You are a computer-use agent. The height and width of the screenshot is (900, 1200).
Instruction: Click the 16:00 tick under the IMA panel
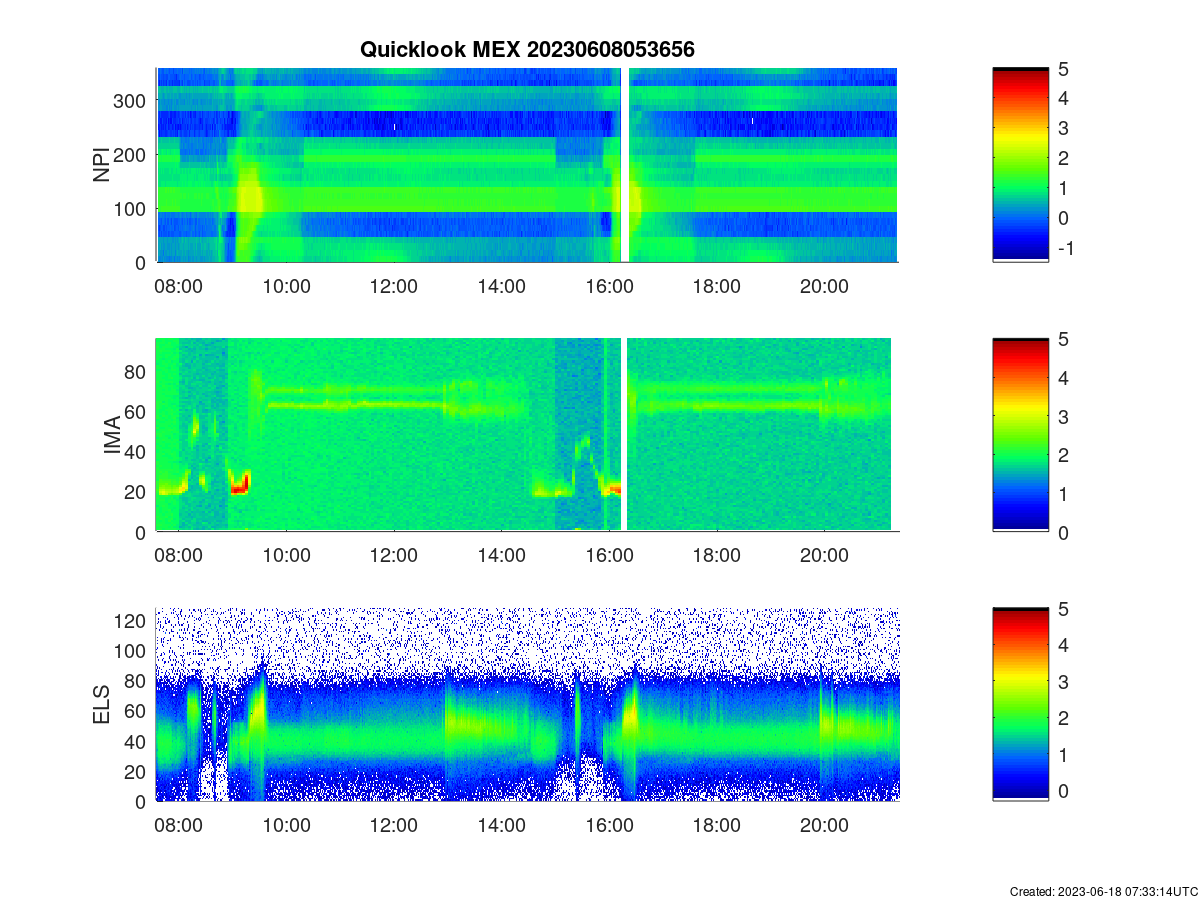coord(609,556)
